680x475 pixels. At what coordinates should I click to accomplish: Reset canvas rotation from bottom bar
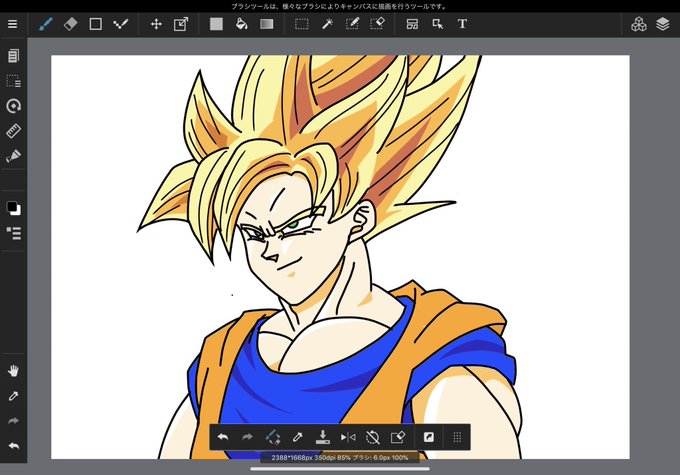(373, 437)
